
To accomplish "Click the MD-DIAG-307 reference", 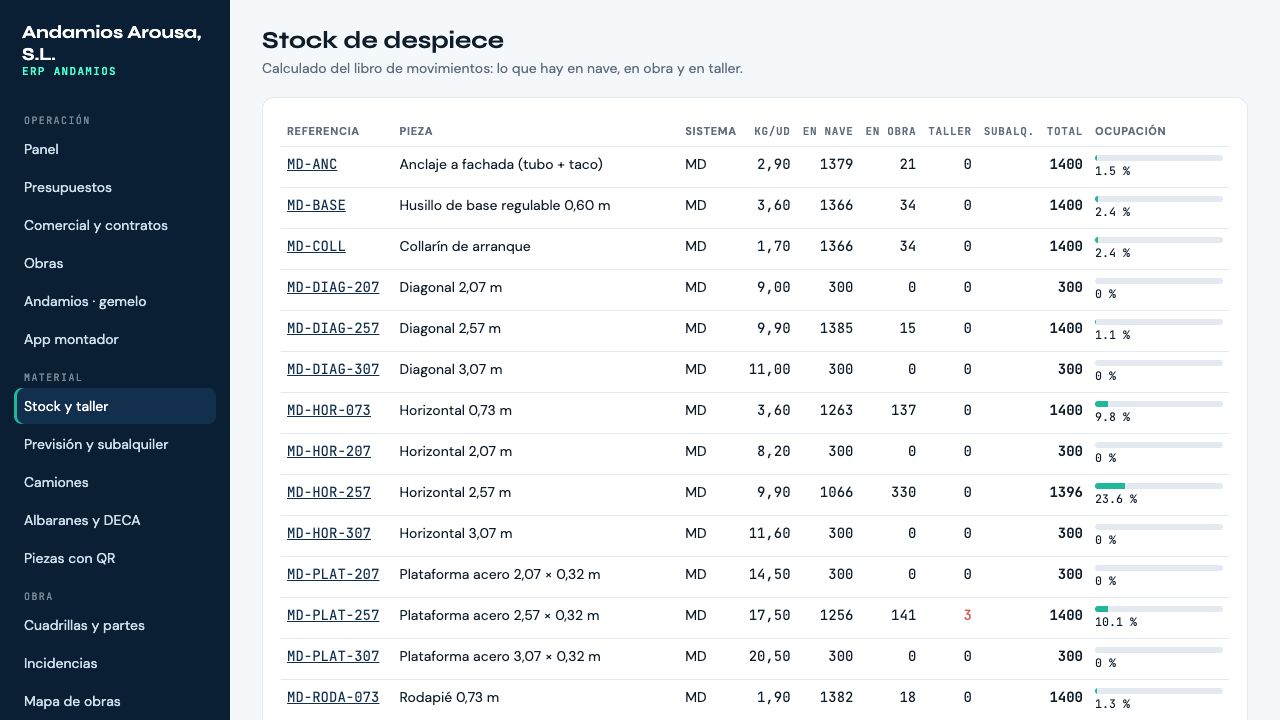I will point(333,369).
